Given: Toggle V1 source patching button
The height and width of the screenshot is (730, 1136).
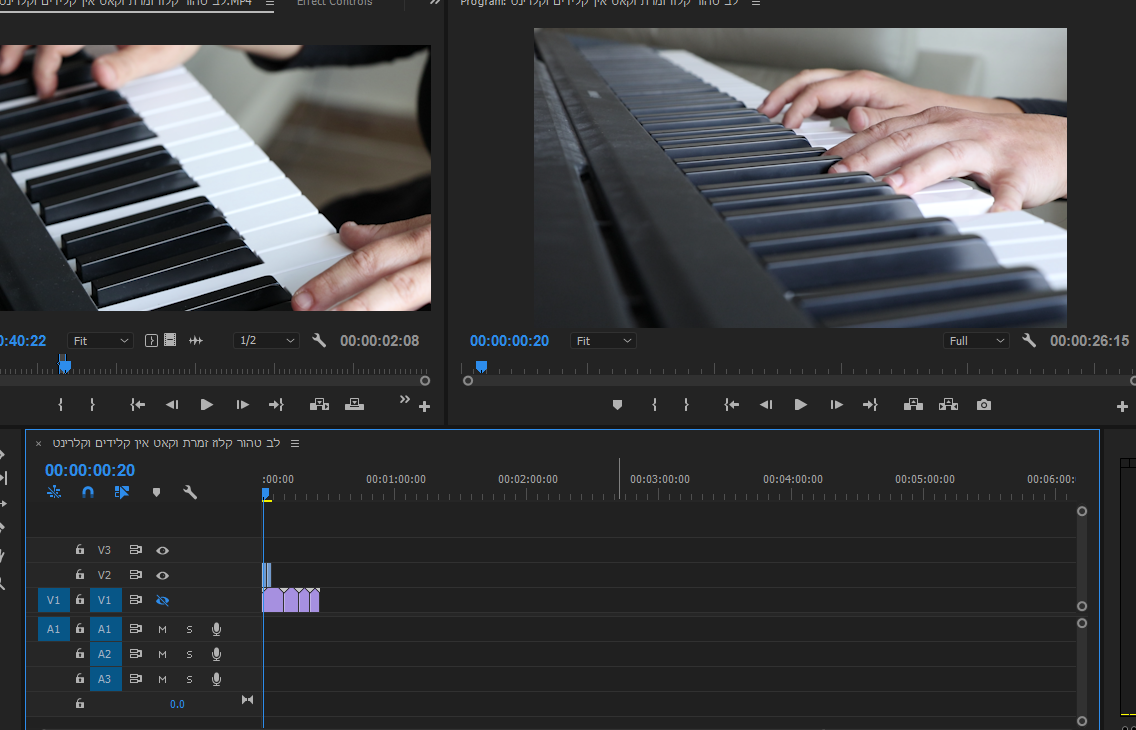Looking at the screenshot, I should [x=54, y=600].
